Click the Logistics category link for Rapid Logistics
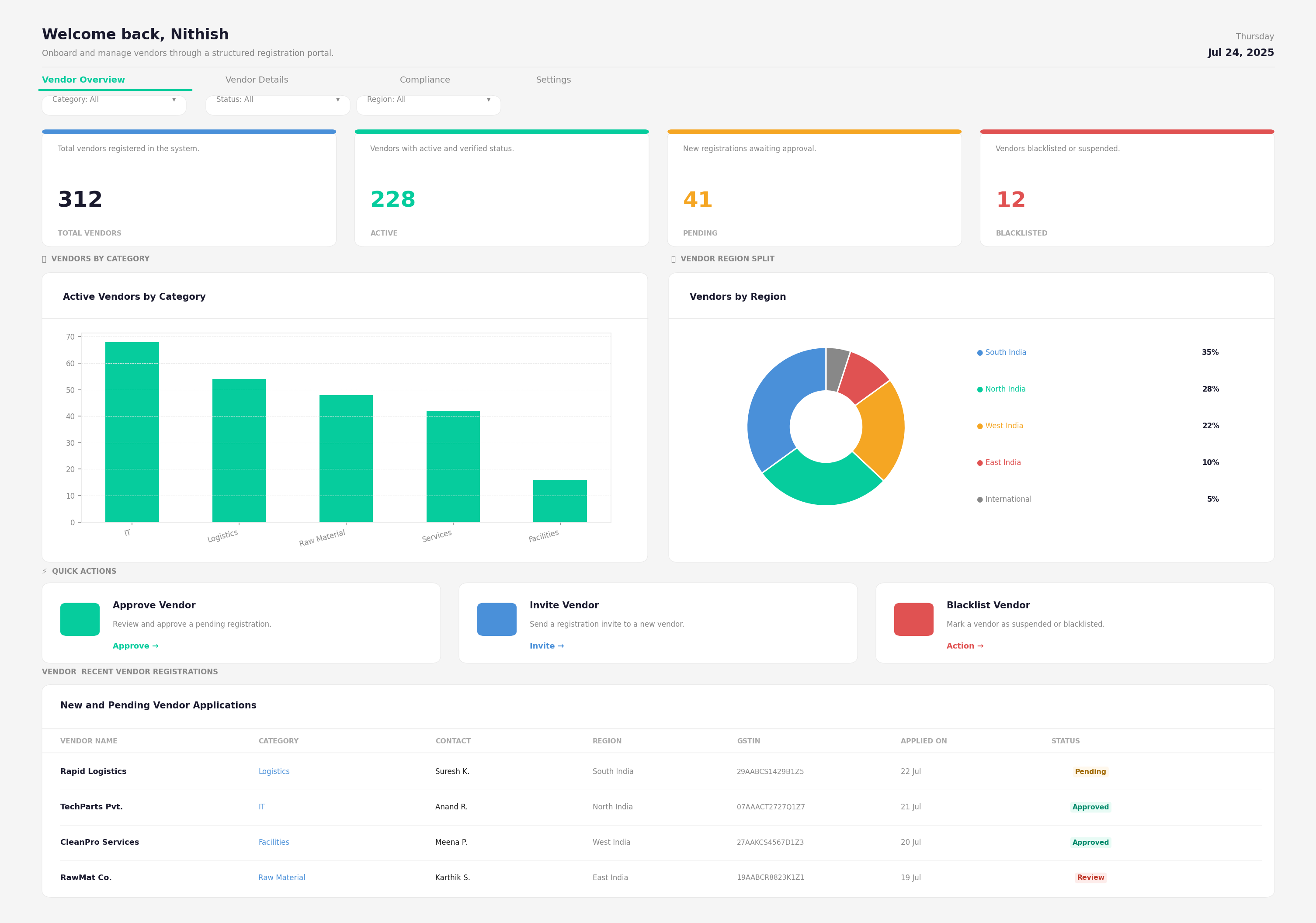1316x923 pixels. click(x=274, y=772)
